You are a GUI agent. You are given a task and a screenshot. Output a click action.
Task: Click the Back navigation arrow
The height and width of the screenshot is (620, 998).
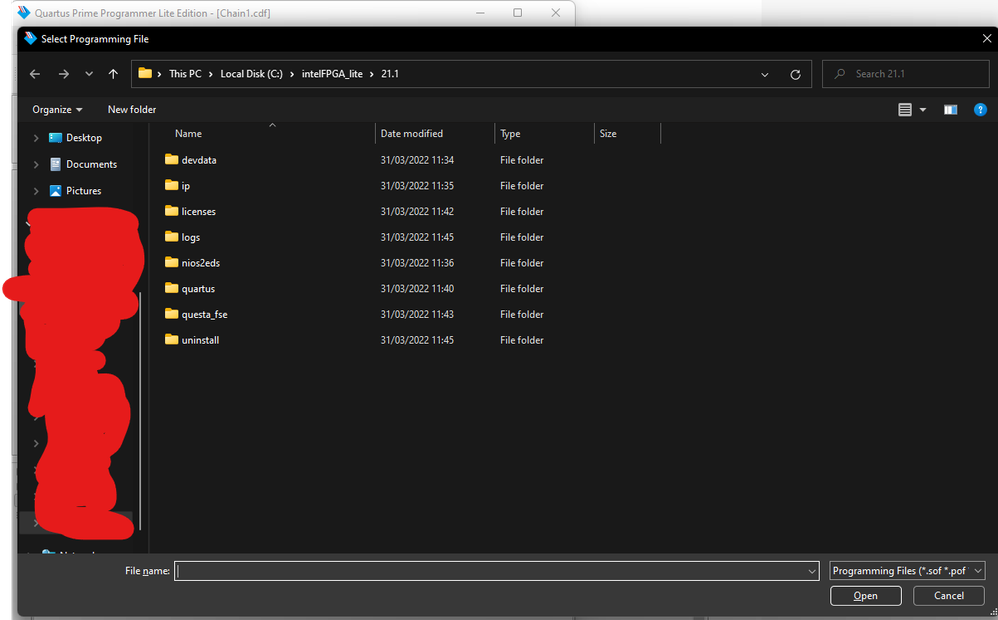pyautogui.click(x=35, y=74)
